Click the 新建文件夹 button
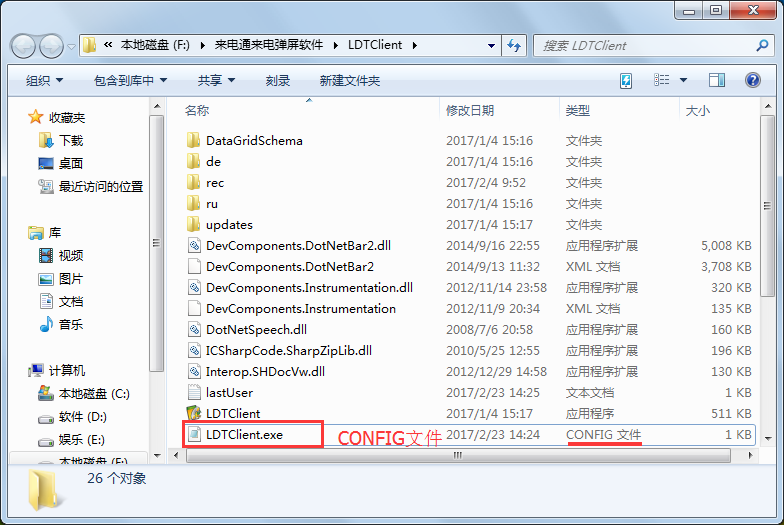Screen dimensions: 784x525 coord(350,80)
